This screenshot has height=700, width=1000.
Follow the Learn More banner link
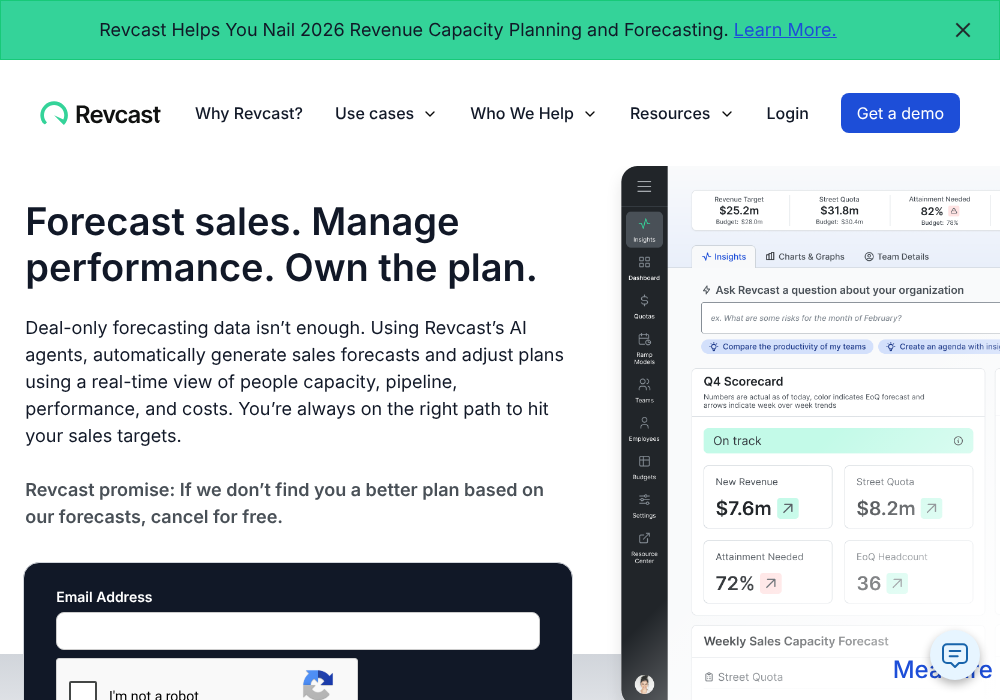pos(785,30)
